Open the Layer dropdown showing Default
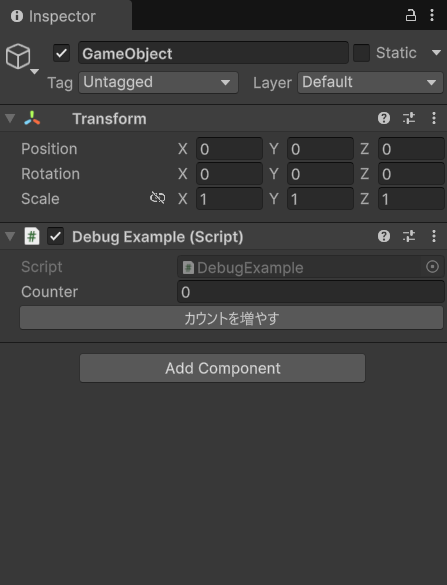 [370, 82]
